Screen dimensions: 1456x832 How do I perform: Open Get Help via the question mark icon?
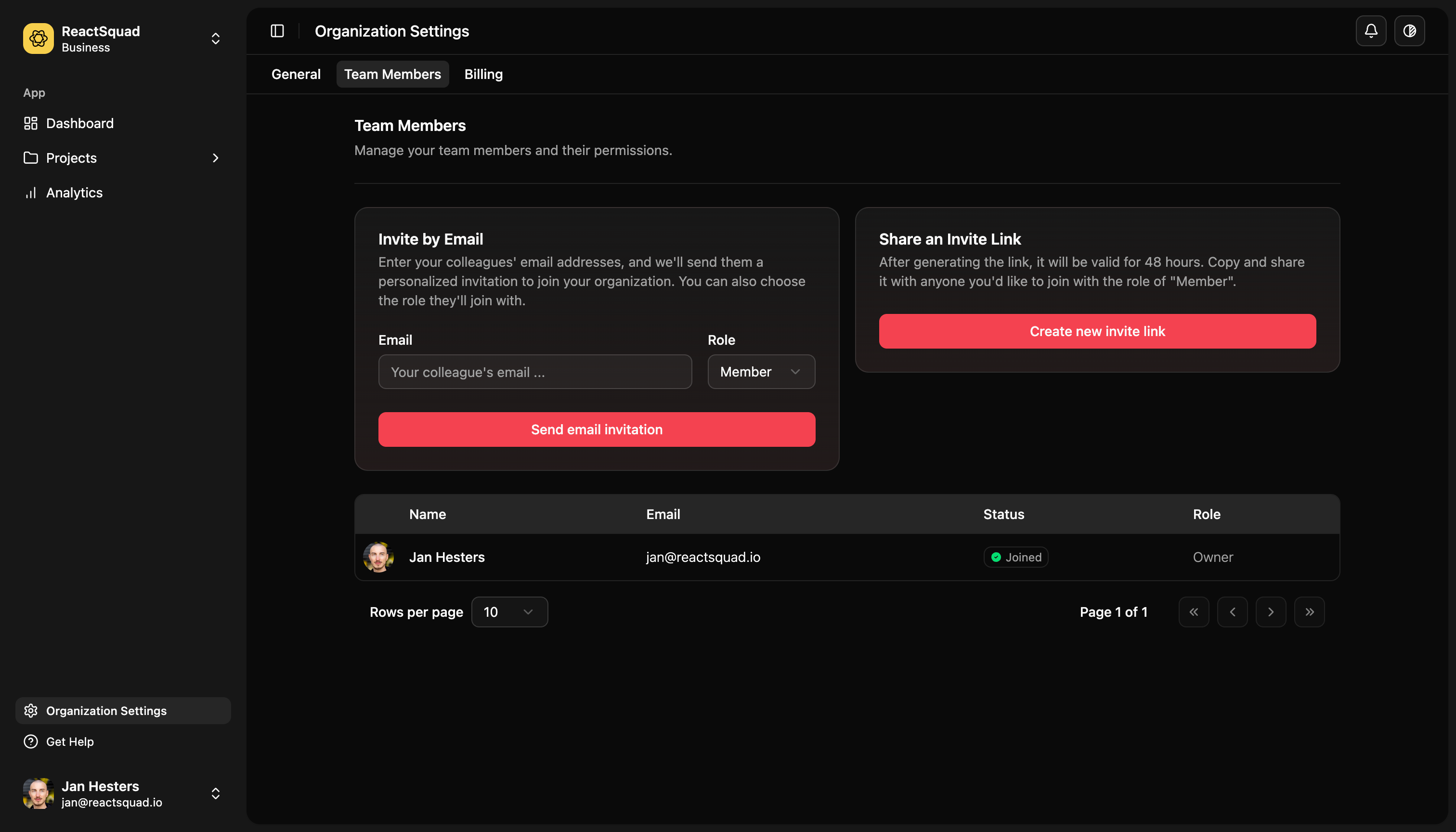click(x=30, y=741)
